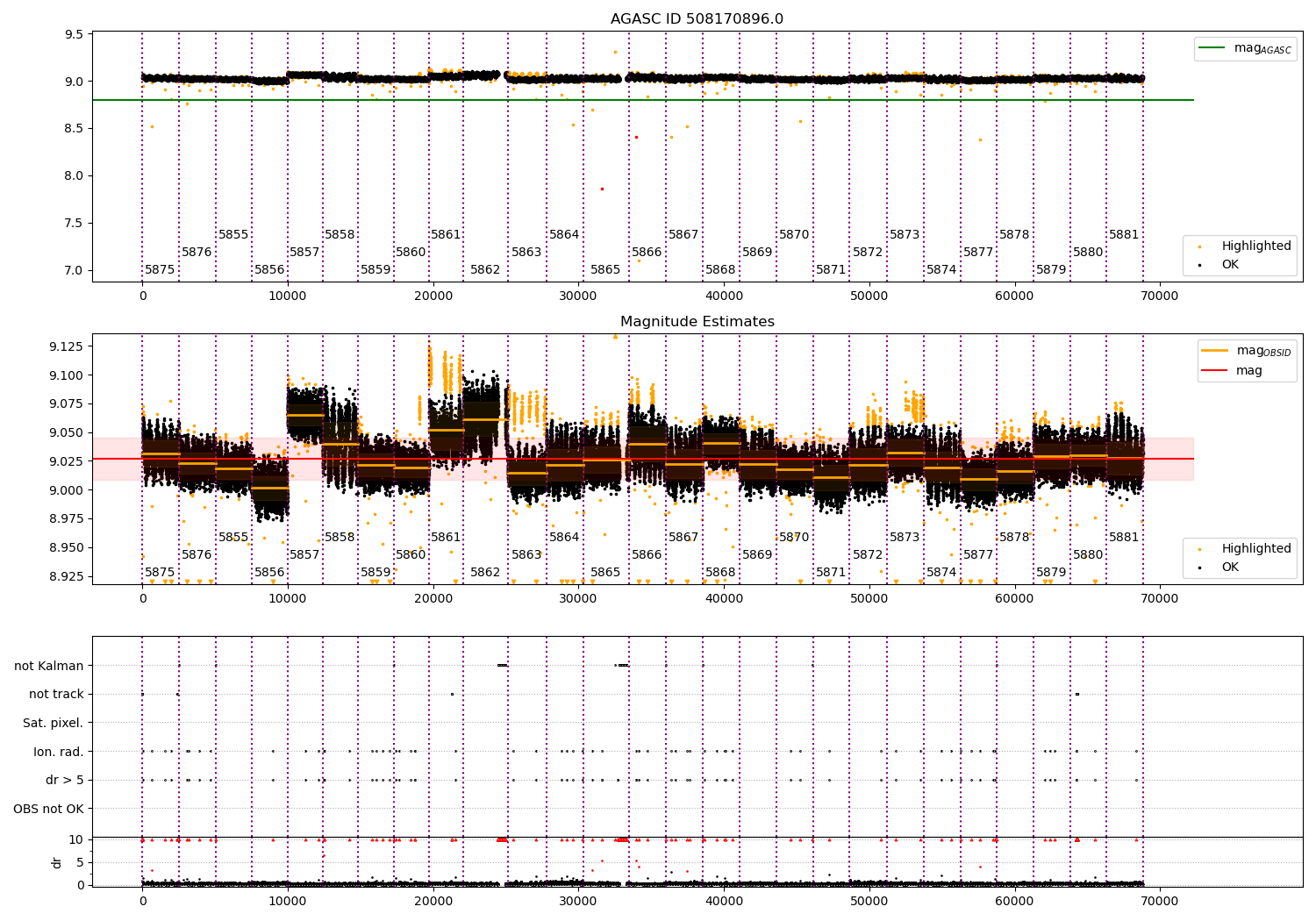Click obsid label 5864 in Magnitude Estimates plot
The width and height of the screenshot is (1316, 921).
564,538
